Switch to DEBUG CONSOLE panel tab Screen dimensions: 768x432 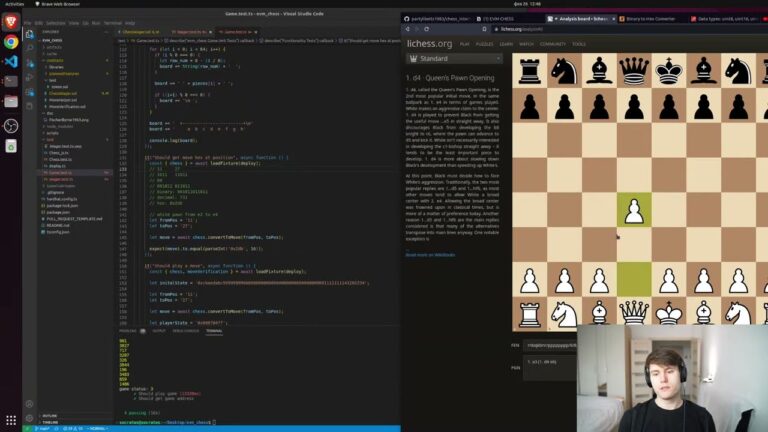pyautogui.click(x=186, y=331)
